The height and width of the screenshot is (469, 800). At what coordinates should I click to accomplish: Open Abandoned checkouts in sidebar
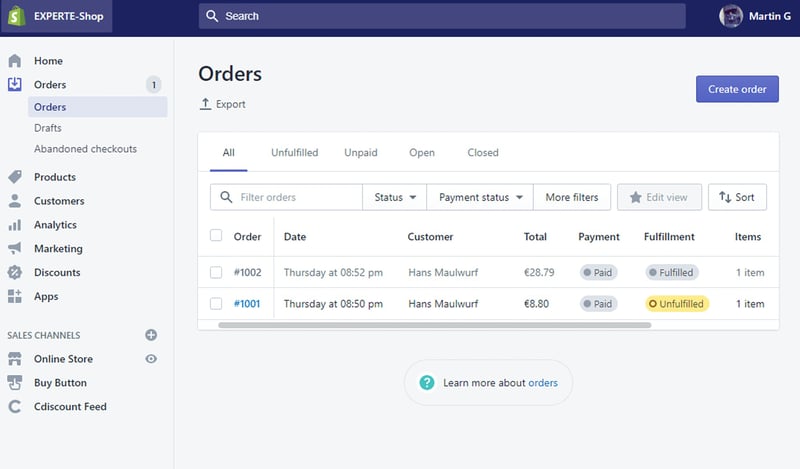(x=85, y=149)
